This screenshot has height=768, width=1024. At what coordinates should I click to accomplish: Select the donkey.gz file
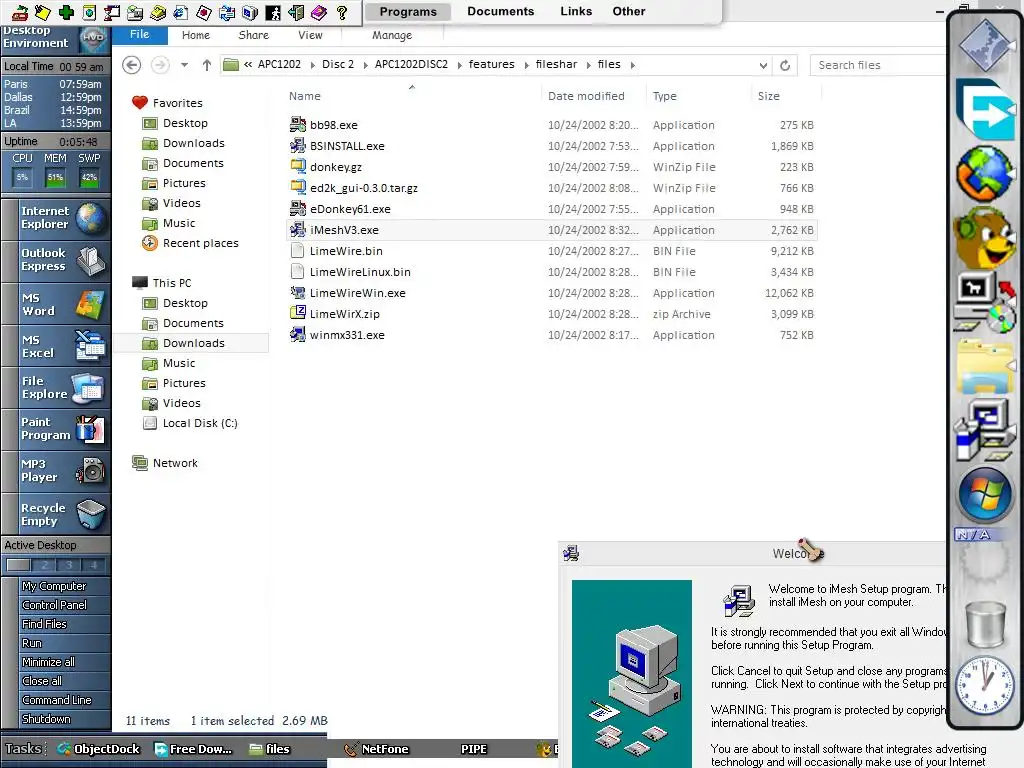pyautogui.click(x=336, y=167)
